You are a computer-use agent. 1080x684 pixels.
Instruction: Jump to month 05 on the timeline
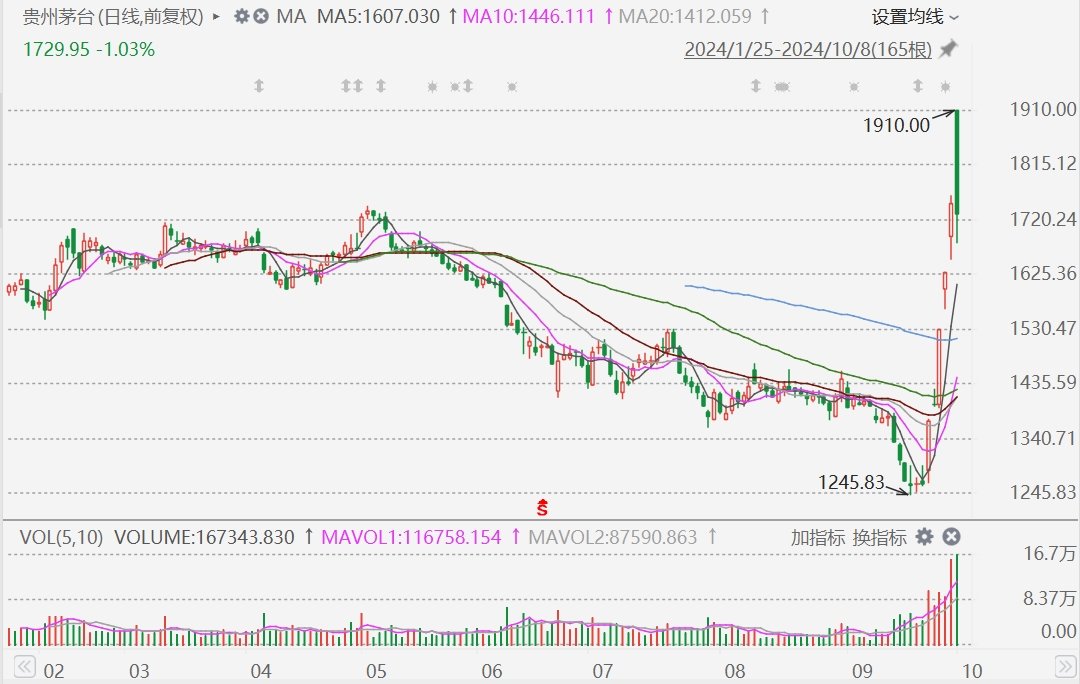(376, 671)
